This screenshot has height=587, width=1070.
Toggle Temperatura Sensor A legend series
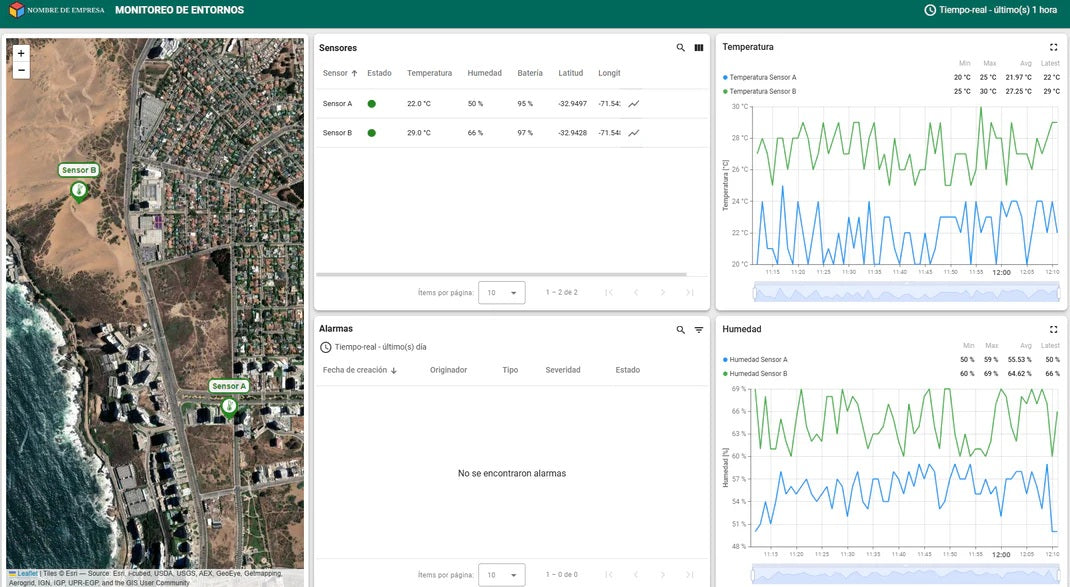pyautogui.click(x=762, y=77)
